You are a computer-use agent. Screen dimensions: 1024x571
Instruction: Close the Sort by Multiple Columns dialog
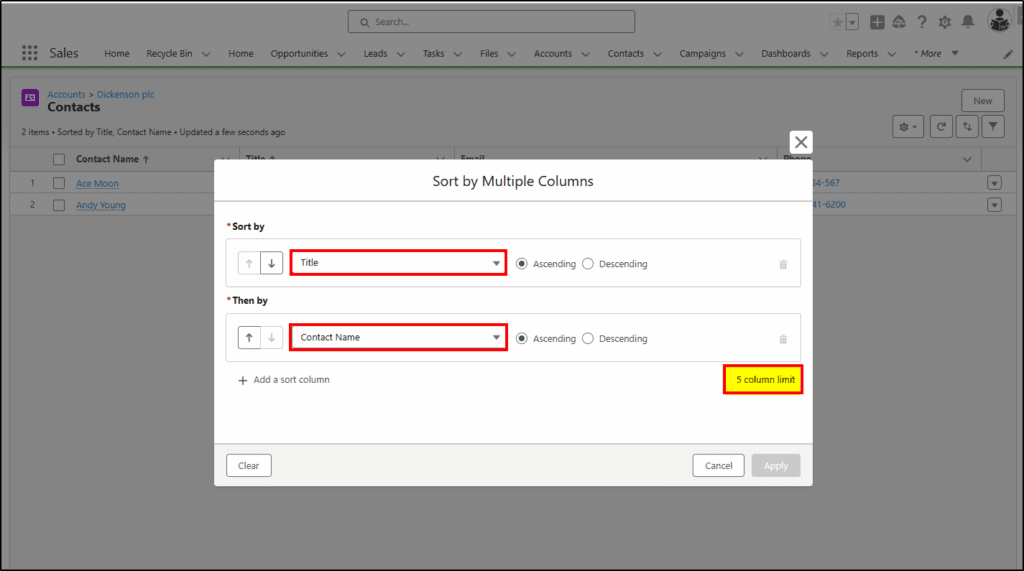[801, 142]
